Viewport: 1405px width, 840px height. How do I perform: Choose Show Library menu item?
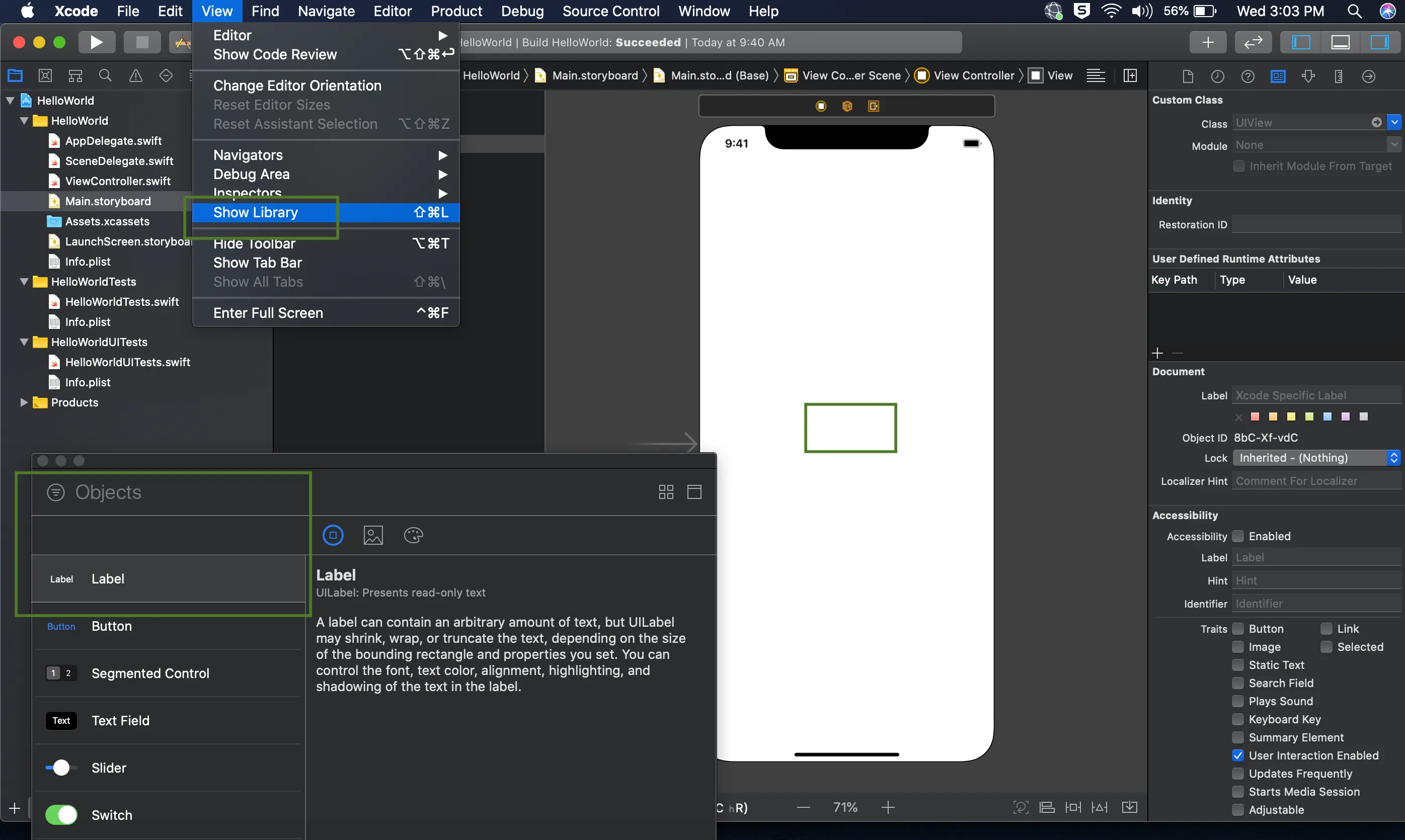pyautogui.click(x=256, y=212)
